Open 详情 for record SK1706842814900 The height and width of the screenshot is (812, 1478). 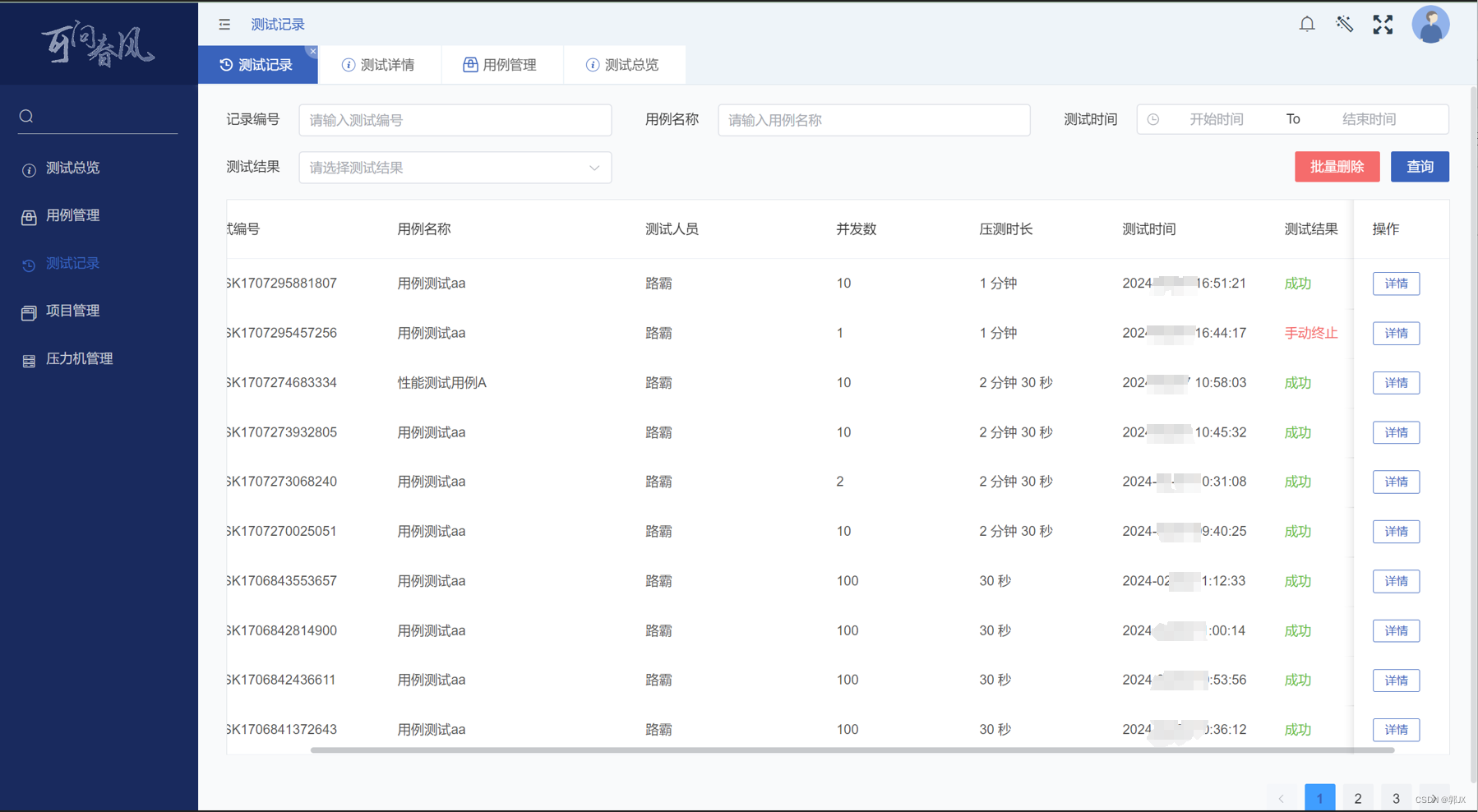tap(1396, 631)
